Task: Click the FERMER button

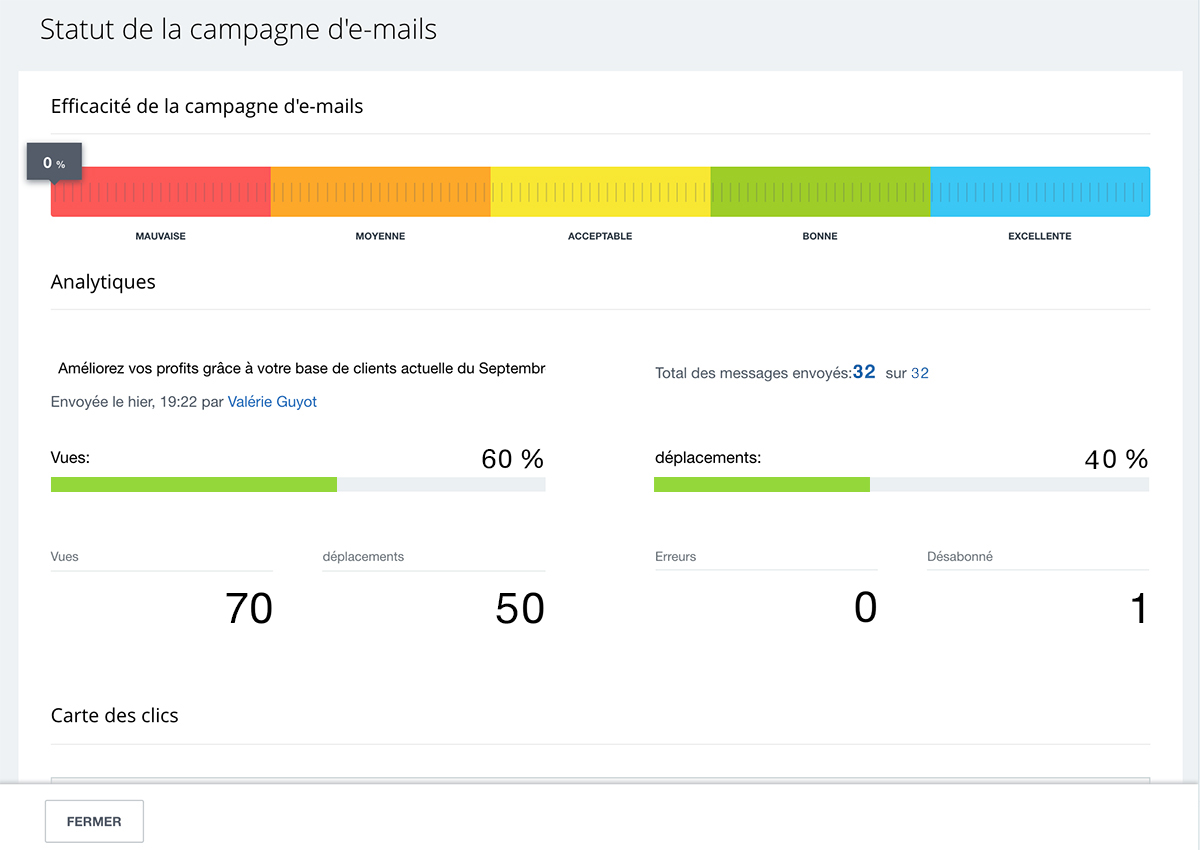Action: tap(94, 821)
